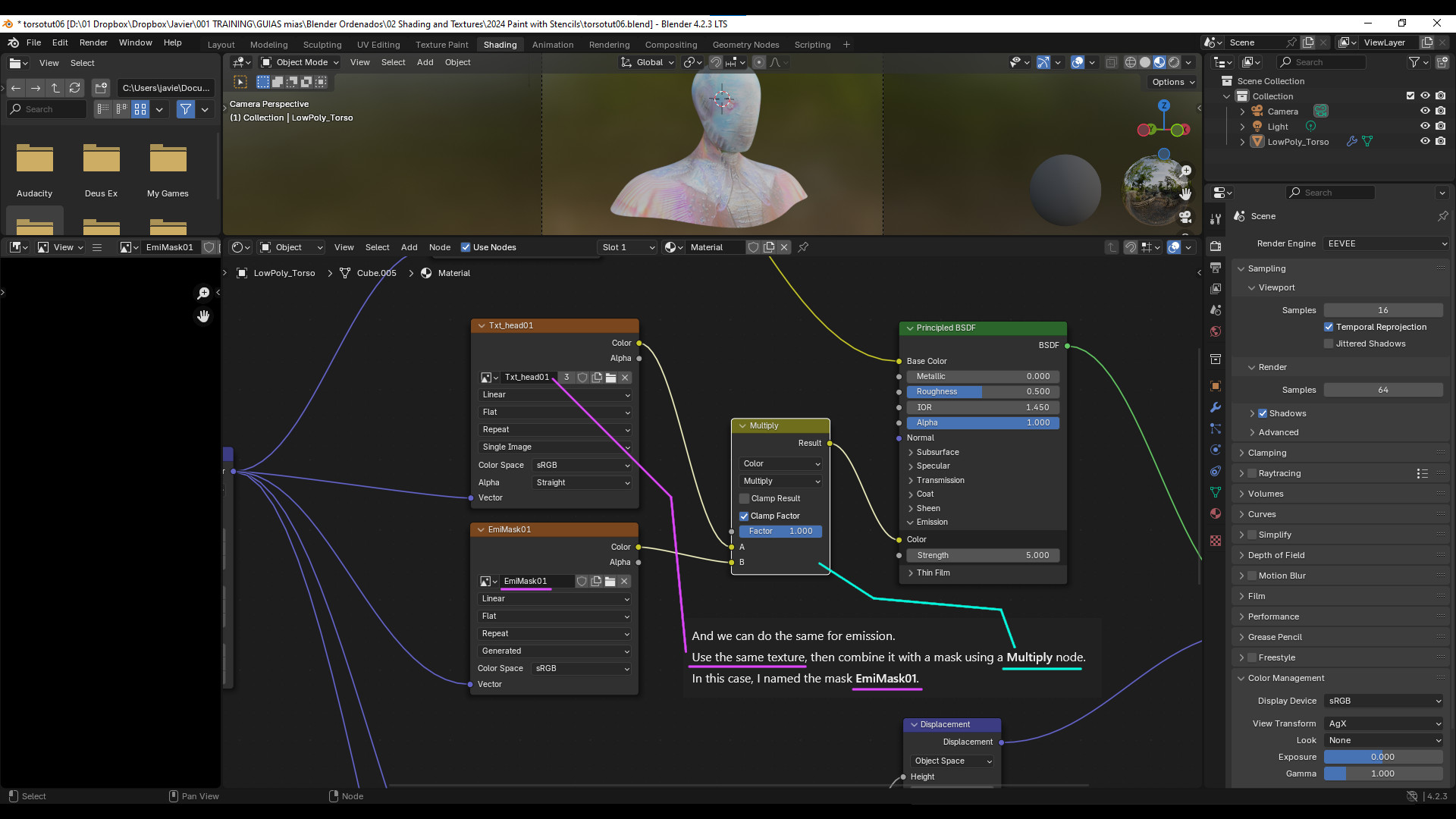Open the Texture Paint workspace tab
The image size is (1456, 819).
(441, 45)
